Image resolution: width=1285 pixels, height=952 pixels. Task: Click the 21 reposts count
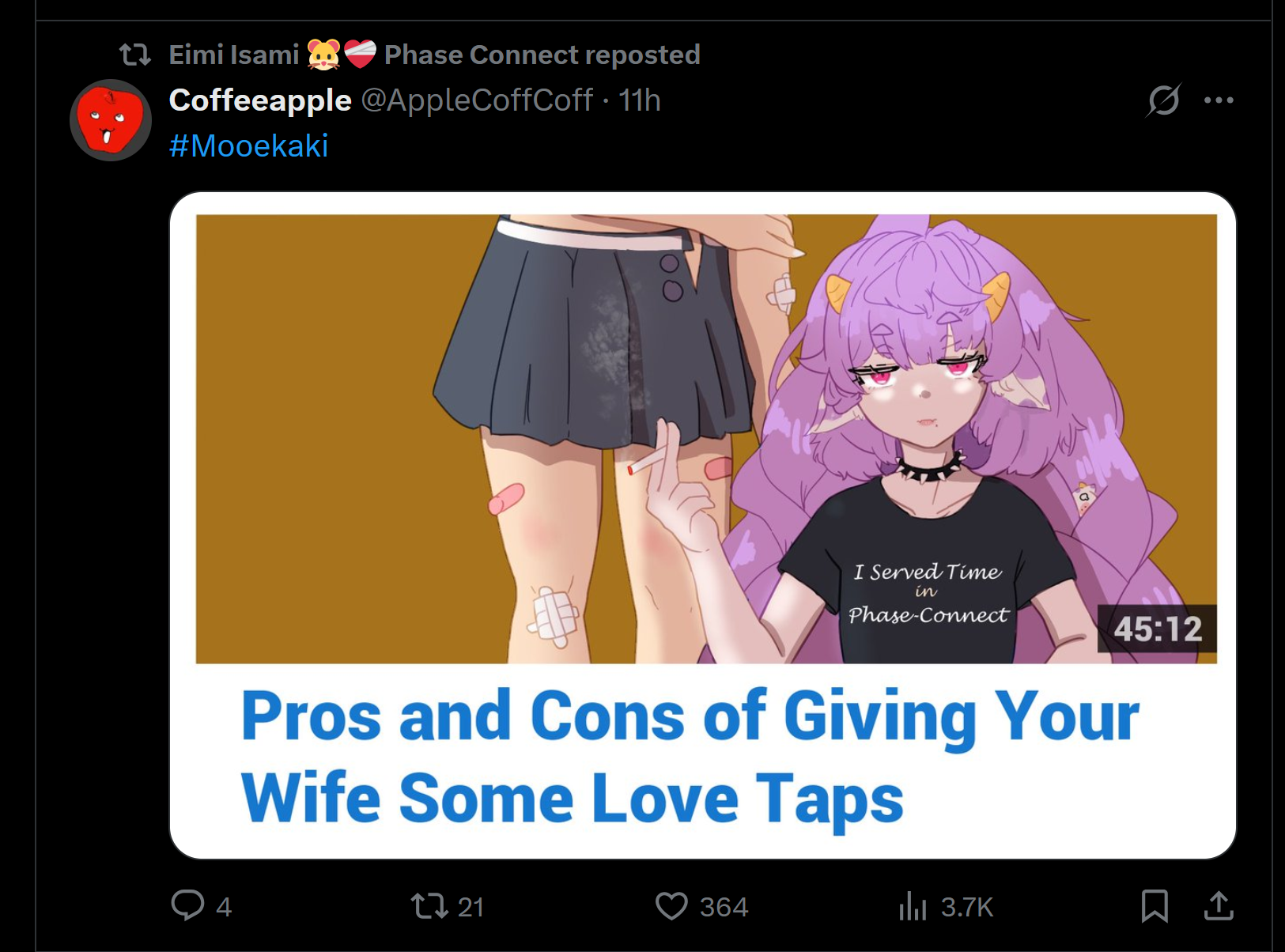[x=471, y=907]
